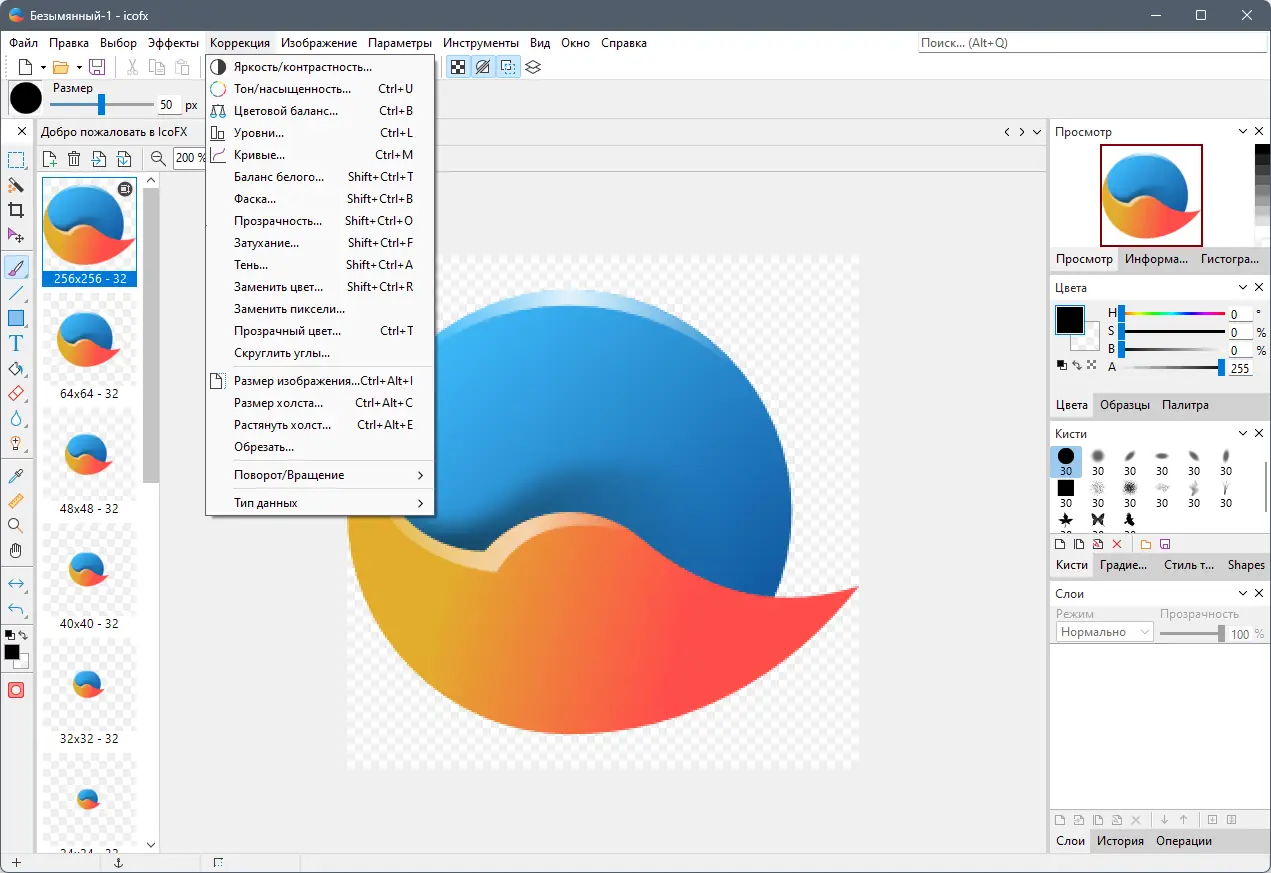The width and height of the screenshot is (1271, 873).
Task: Select the magic wand tool
Action: click(x=16, y=185)
